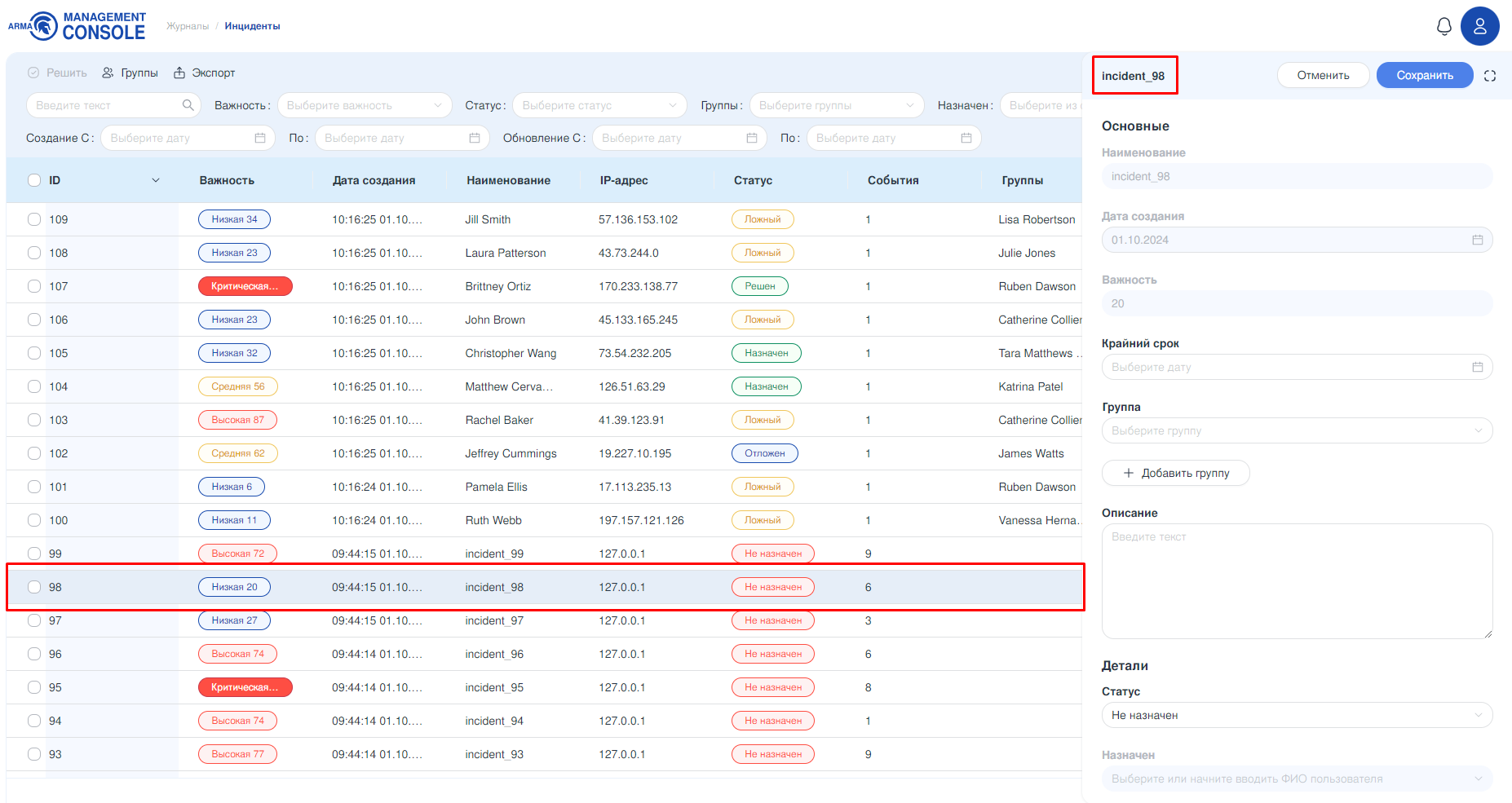Check the row for incident 95
The width and height of the screenshot is (1512, 803).
click(34, 687)
